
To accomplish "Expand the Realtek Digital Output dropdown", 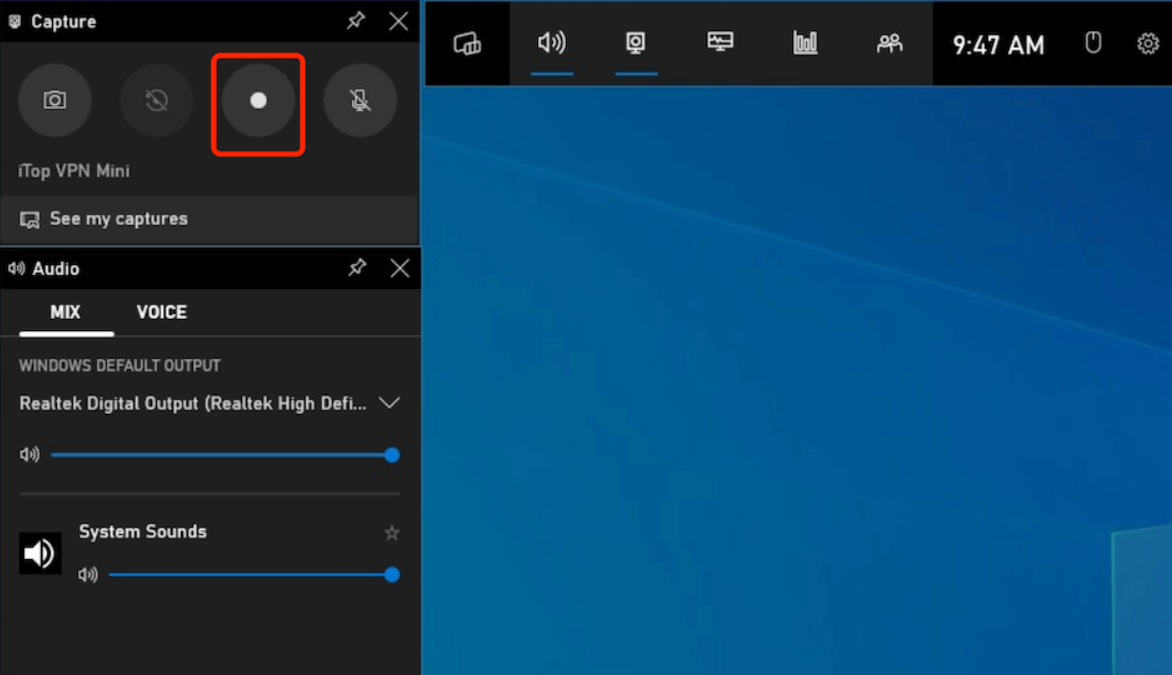I will (390, 403).
